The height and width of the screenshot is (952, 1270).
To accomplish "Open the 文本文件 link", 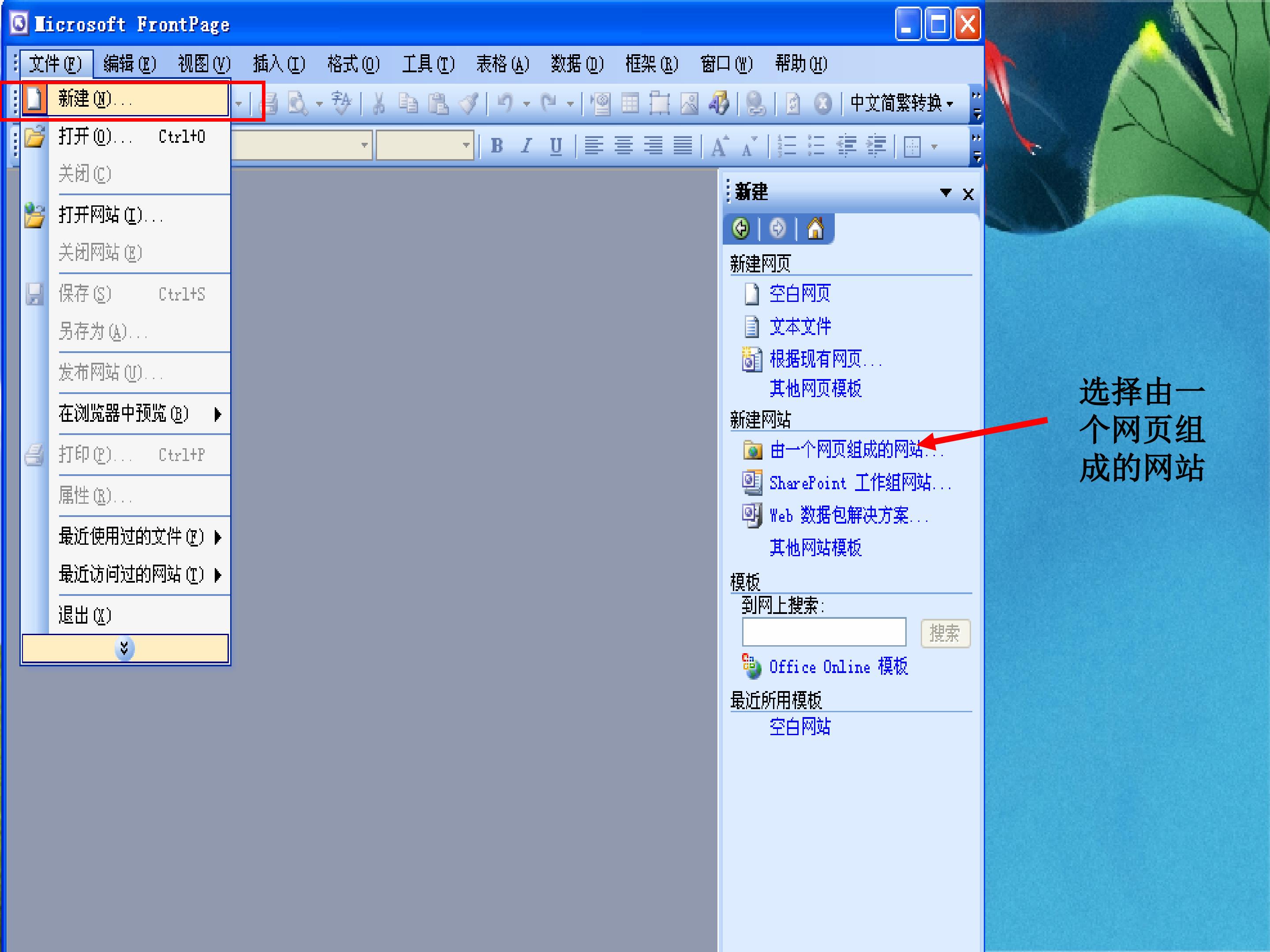I will pos(800,327).
